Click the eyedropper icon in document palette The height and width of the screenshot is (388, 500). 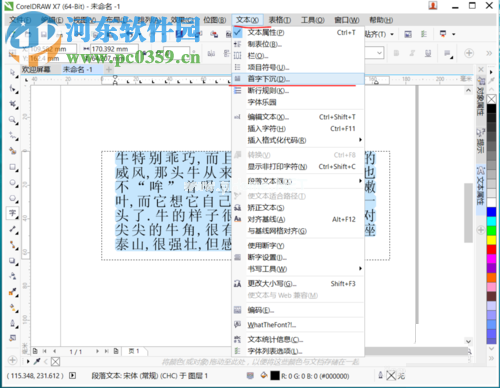[37, 361]
